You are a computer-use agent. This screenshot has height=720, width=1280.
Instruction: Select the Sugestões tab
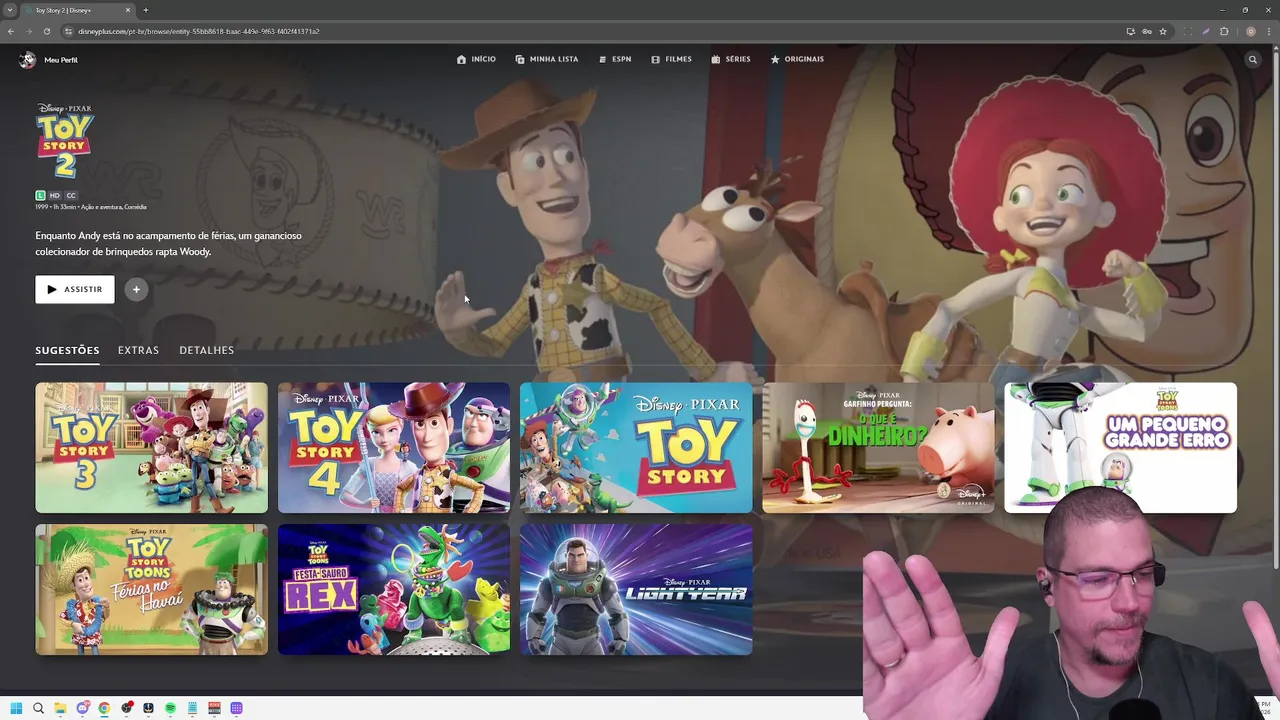click(x=67, y=350)
